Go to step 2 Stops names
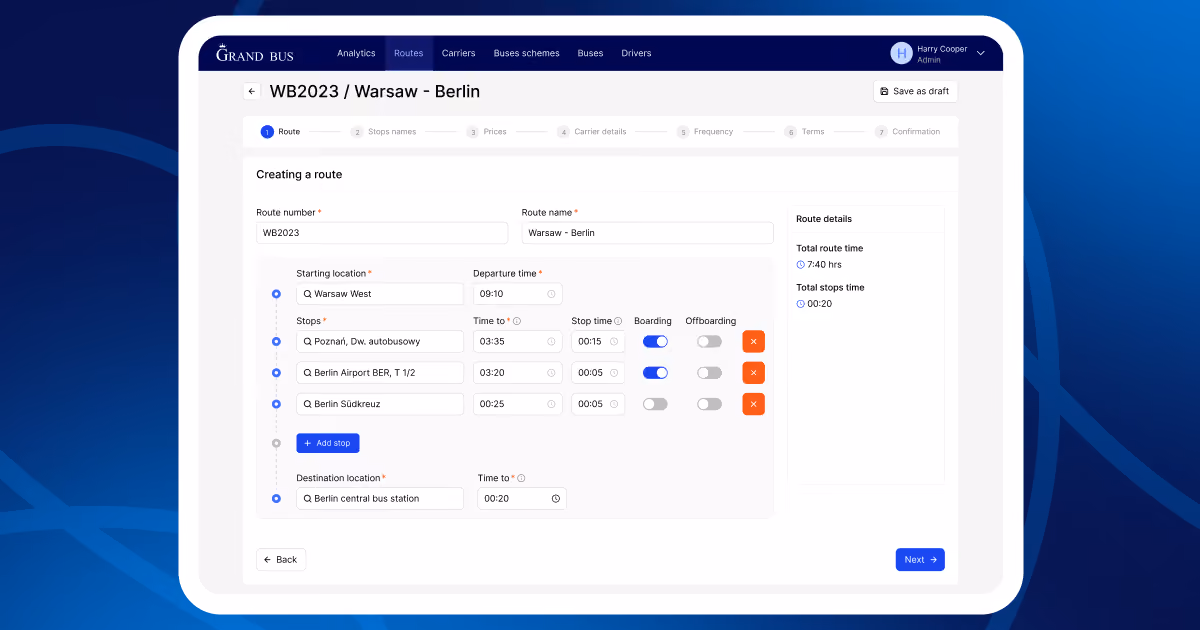 pyautogui.click(x=383, y=132)
